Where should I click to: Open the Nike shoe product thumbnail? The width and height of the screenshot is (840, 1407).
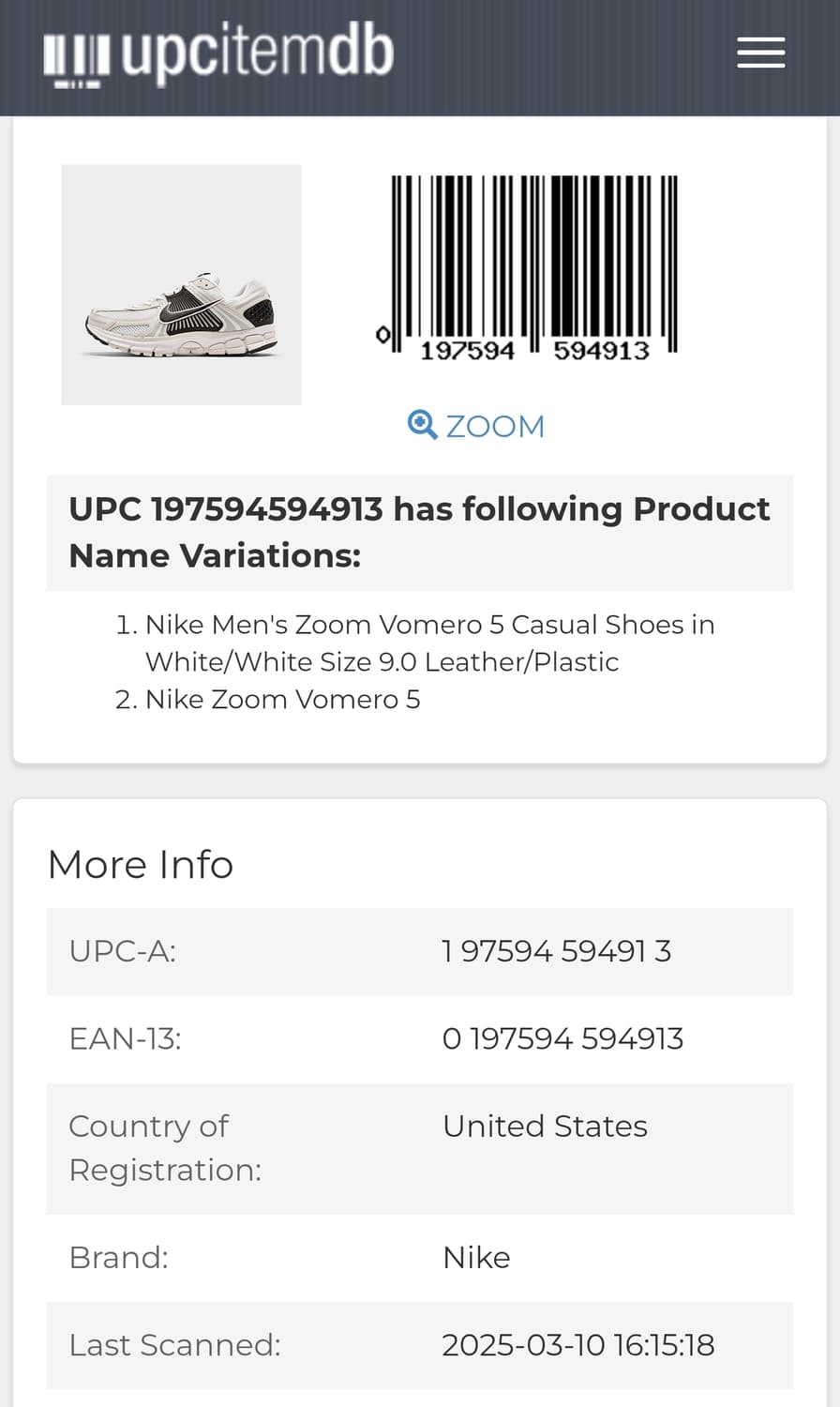(x=181, y=285)
